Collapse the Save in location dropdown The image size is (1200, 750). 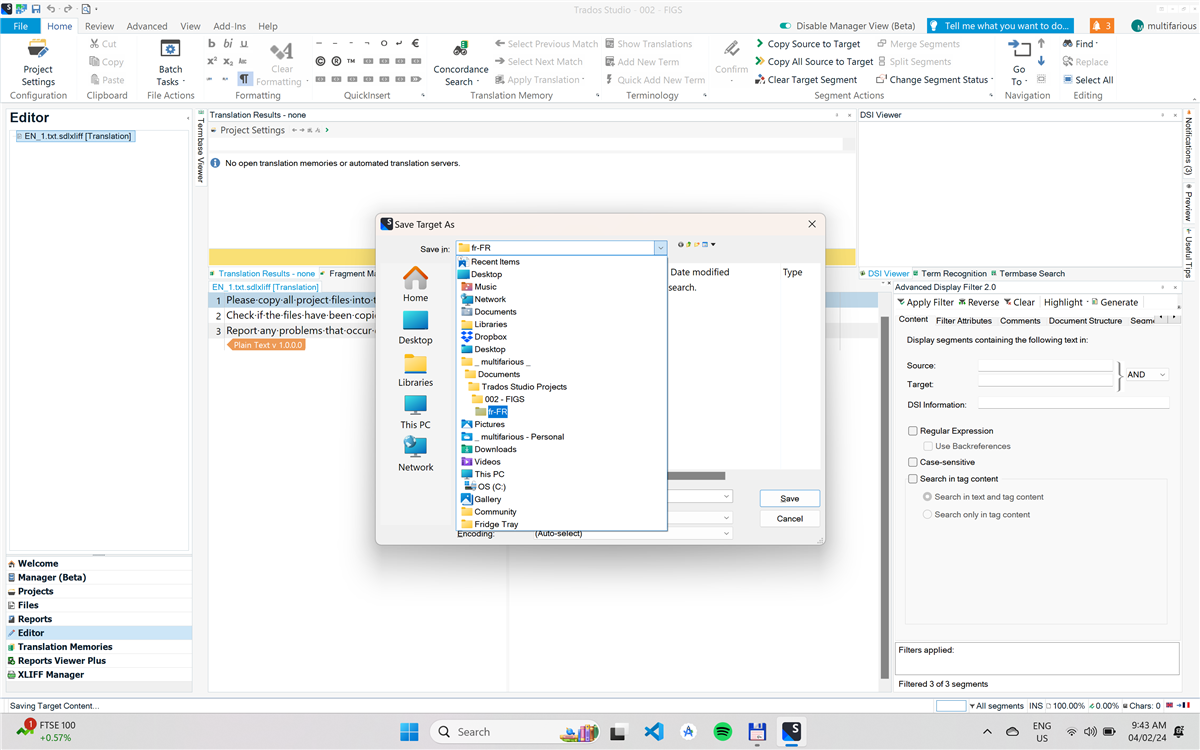click(660, 248)
